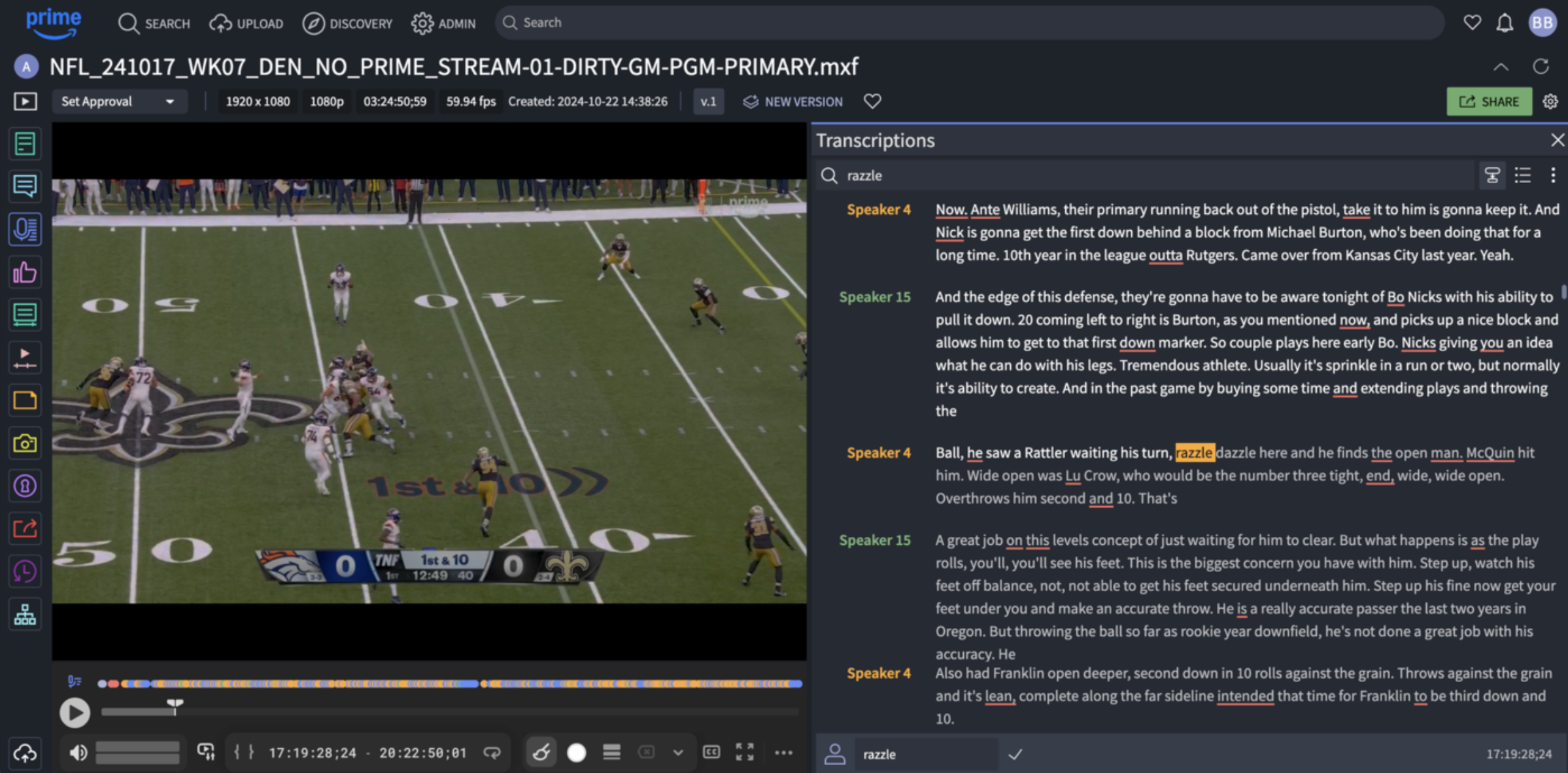The image size is (1568, 773).
Task: Click the New Version button
Action: point(793,101)
